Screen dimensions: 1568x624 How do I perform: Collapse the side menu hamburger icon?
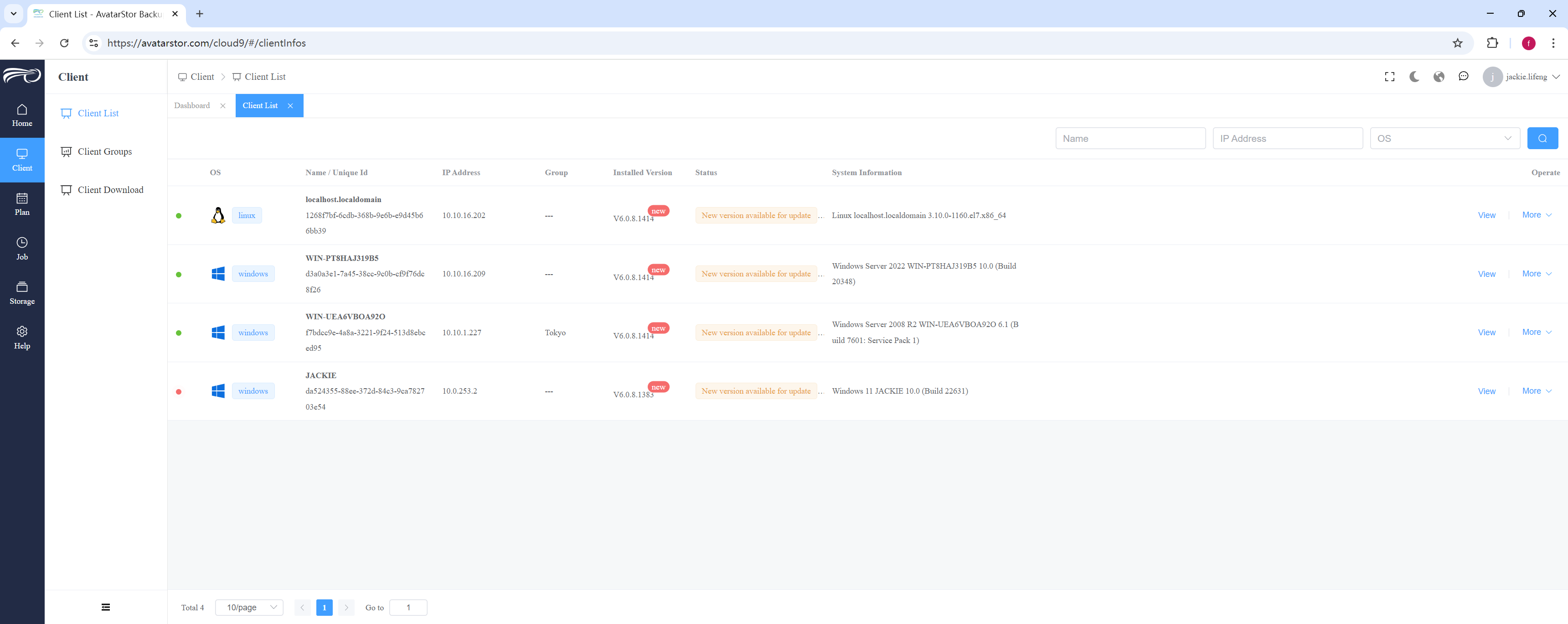click(106, 607)
